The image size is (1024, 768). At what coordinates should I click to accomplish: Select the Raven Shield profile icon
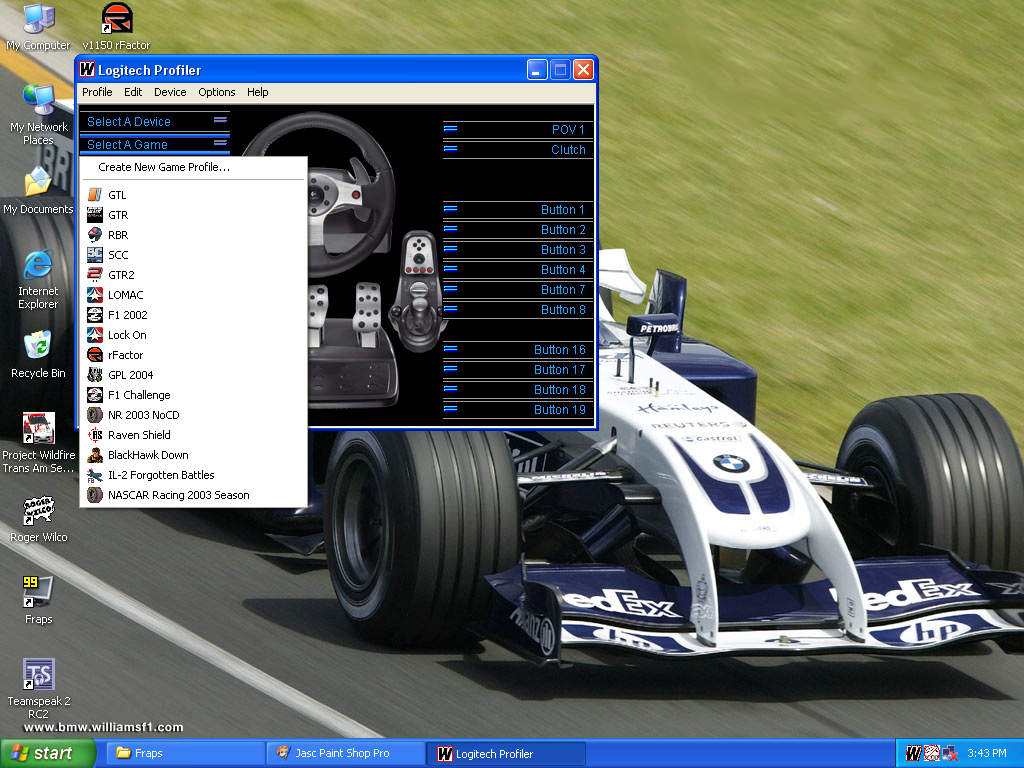click(x=95, y=435)
